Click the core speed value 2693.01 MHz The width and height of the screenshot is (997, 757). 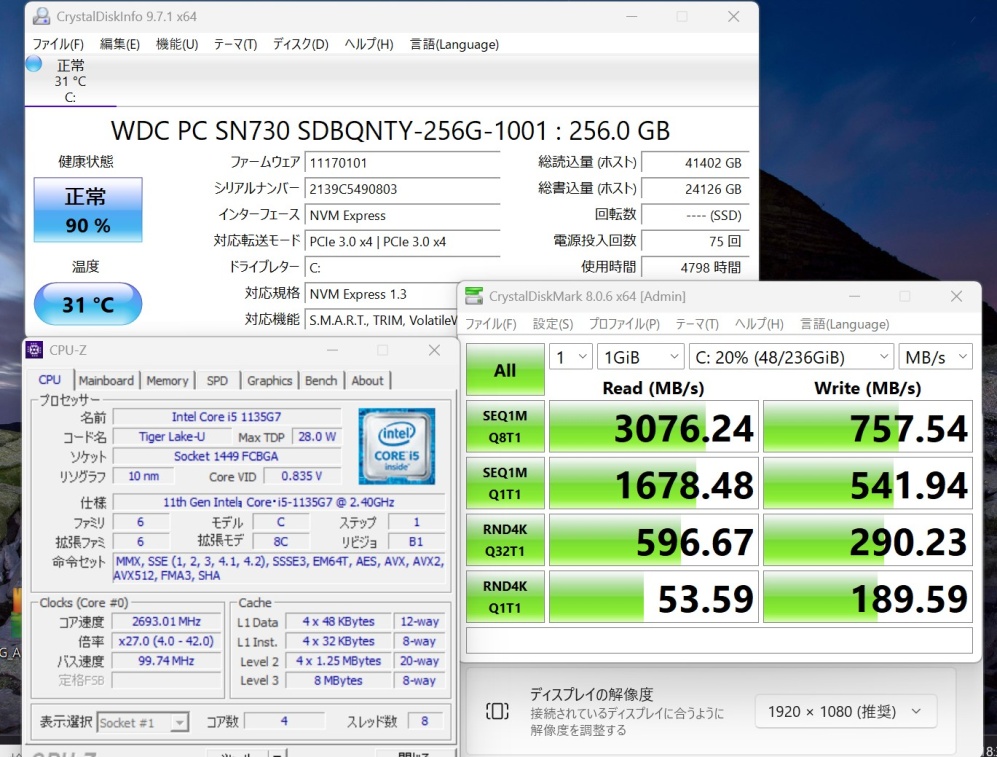point(167,621)
